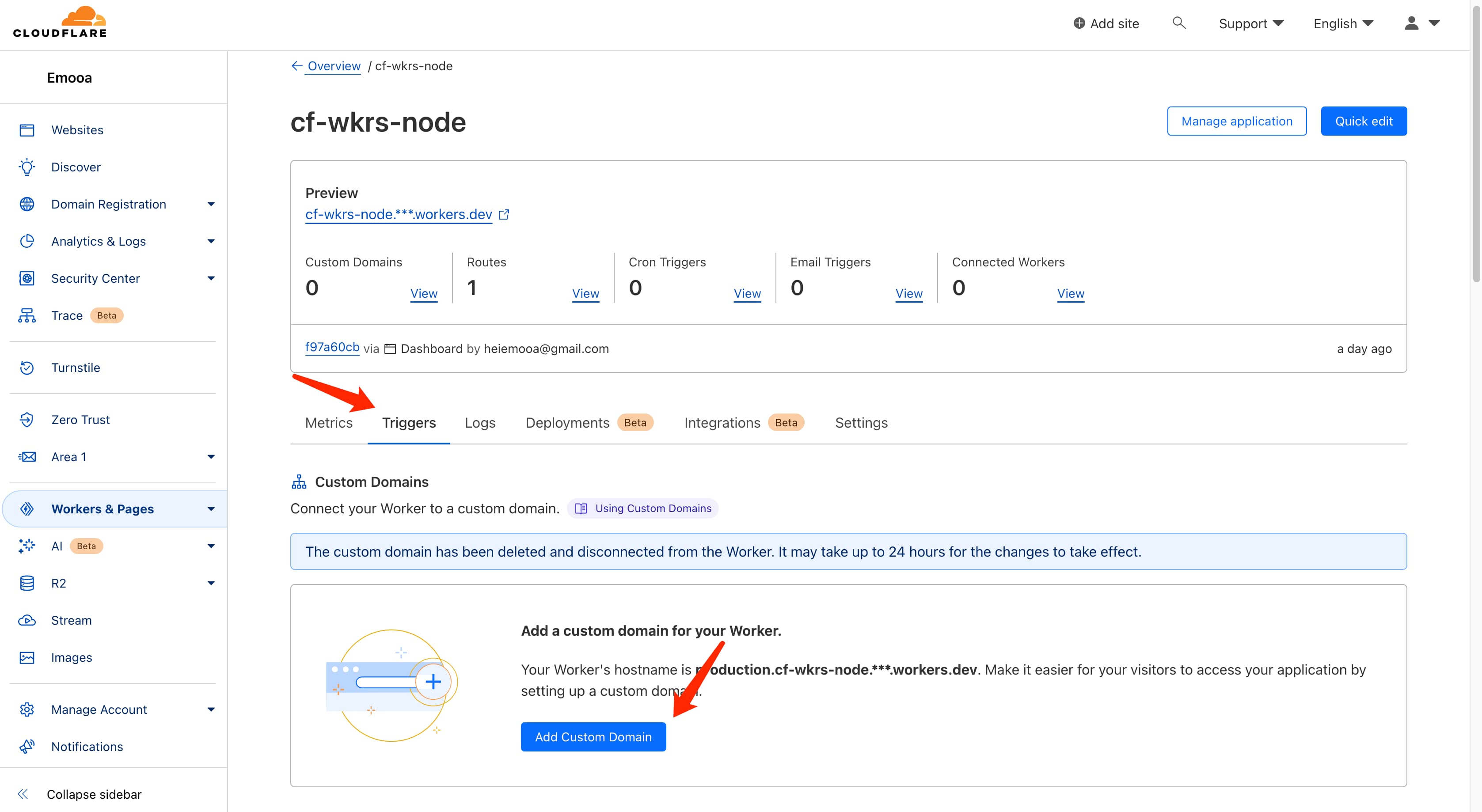Click the Collapse sidebar label
This screenshot has width=1482, height=812.
94,794
